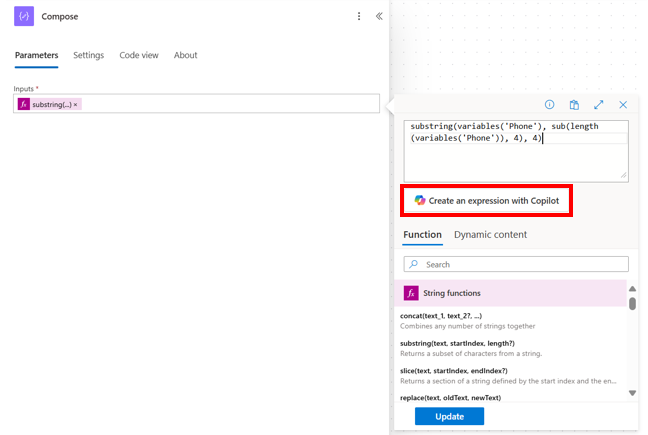The height and width of the screenshot is (435, 648).
Task: Click the Compose title text
Action: point(60,17)
